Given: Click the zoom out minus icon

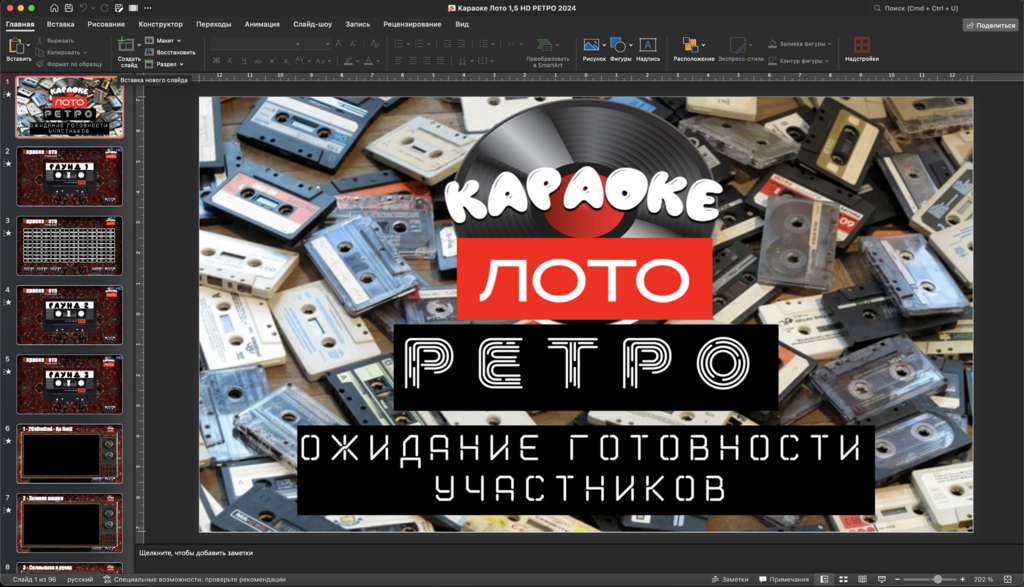Looking at the screenshot, I should coord(897,579).
